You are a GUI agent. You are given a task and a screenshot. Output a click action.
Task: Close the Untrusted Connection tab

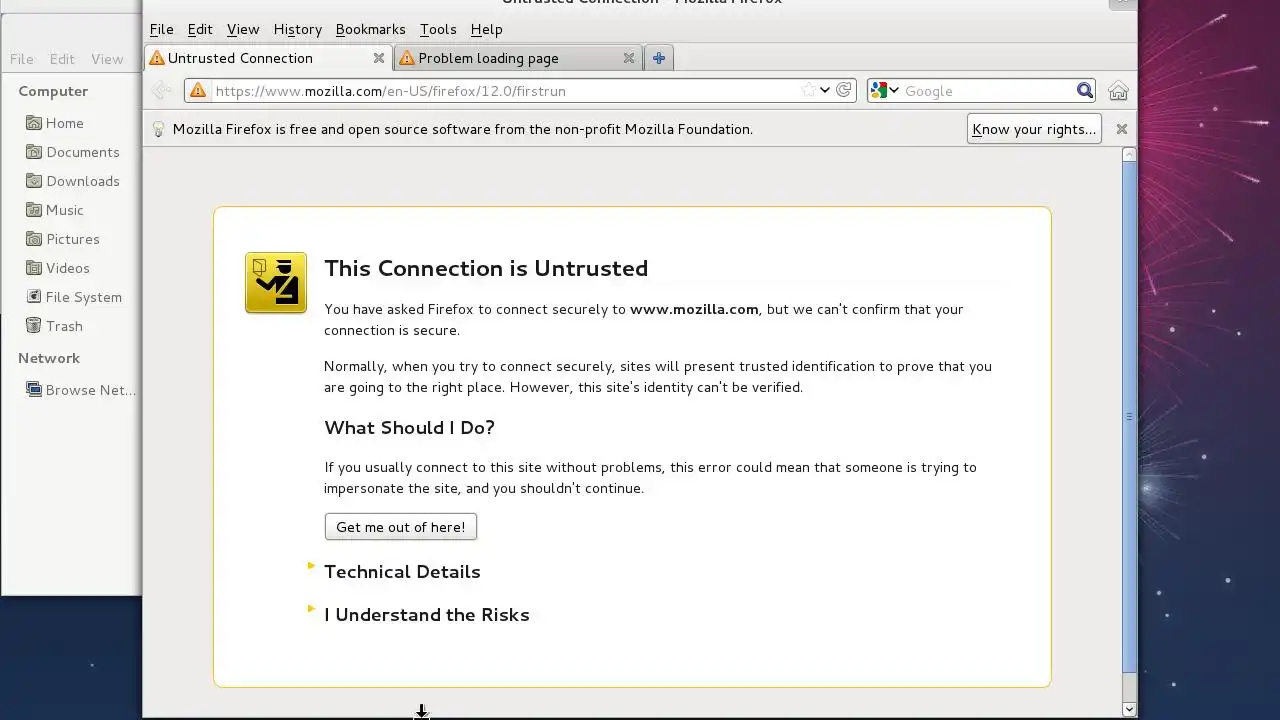pyautogui.click(x=379, y=58)
